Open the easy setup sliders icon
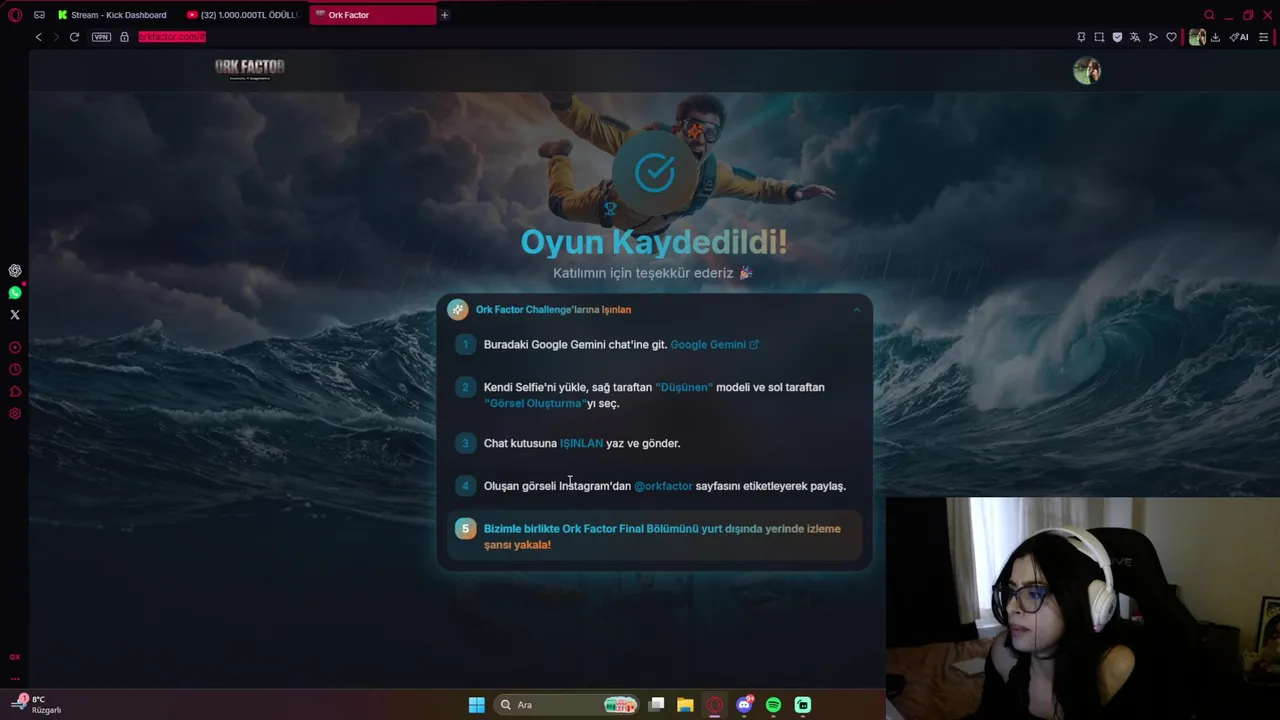The height and width of the screenshot is (720, 1280). [1263, 37]
